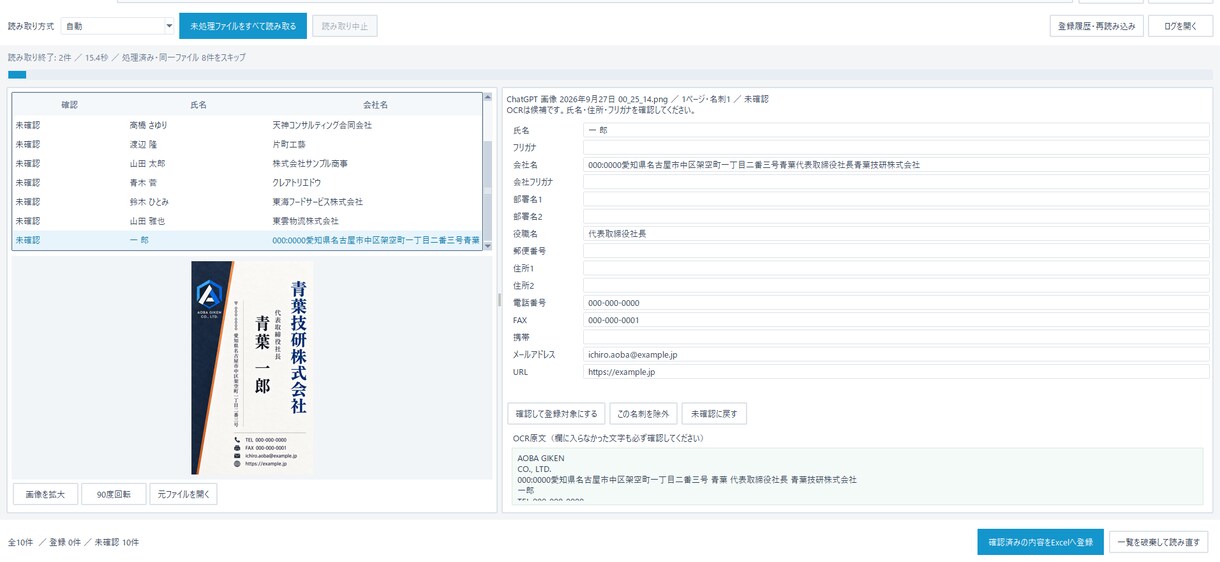Click 株式会社サンプル商事 cell
Screen dimensions: 1220x562
(310, 163)
